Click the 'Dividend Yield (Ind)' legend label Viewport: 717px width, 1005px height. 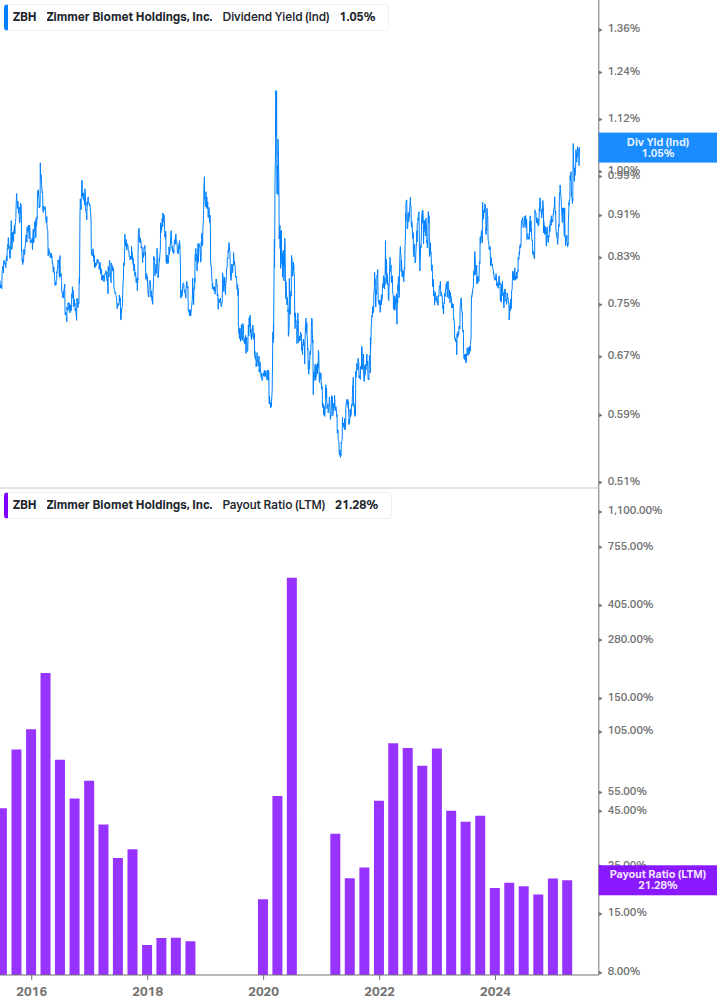point(276,17)
